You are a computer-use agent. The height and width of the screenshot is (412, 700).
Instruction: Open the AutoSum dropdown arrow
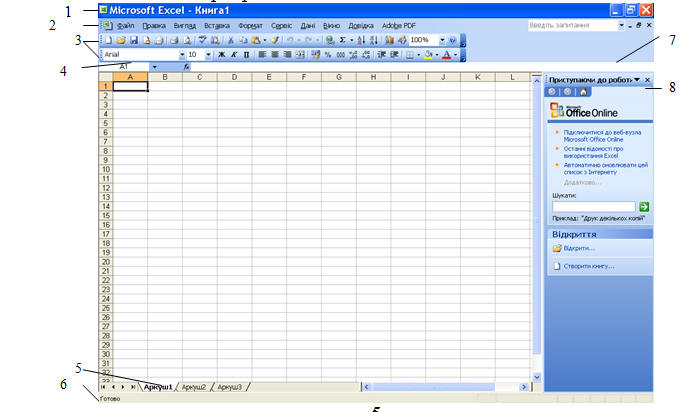351,40
